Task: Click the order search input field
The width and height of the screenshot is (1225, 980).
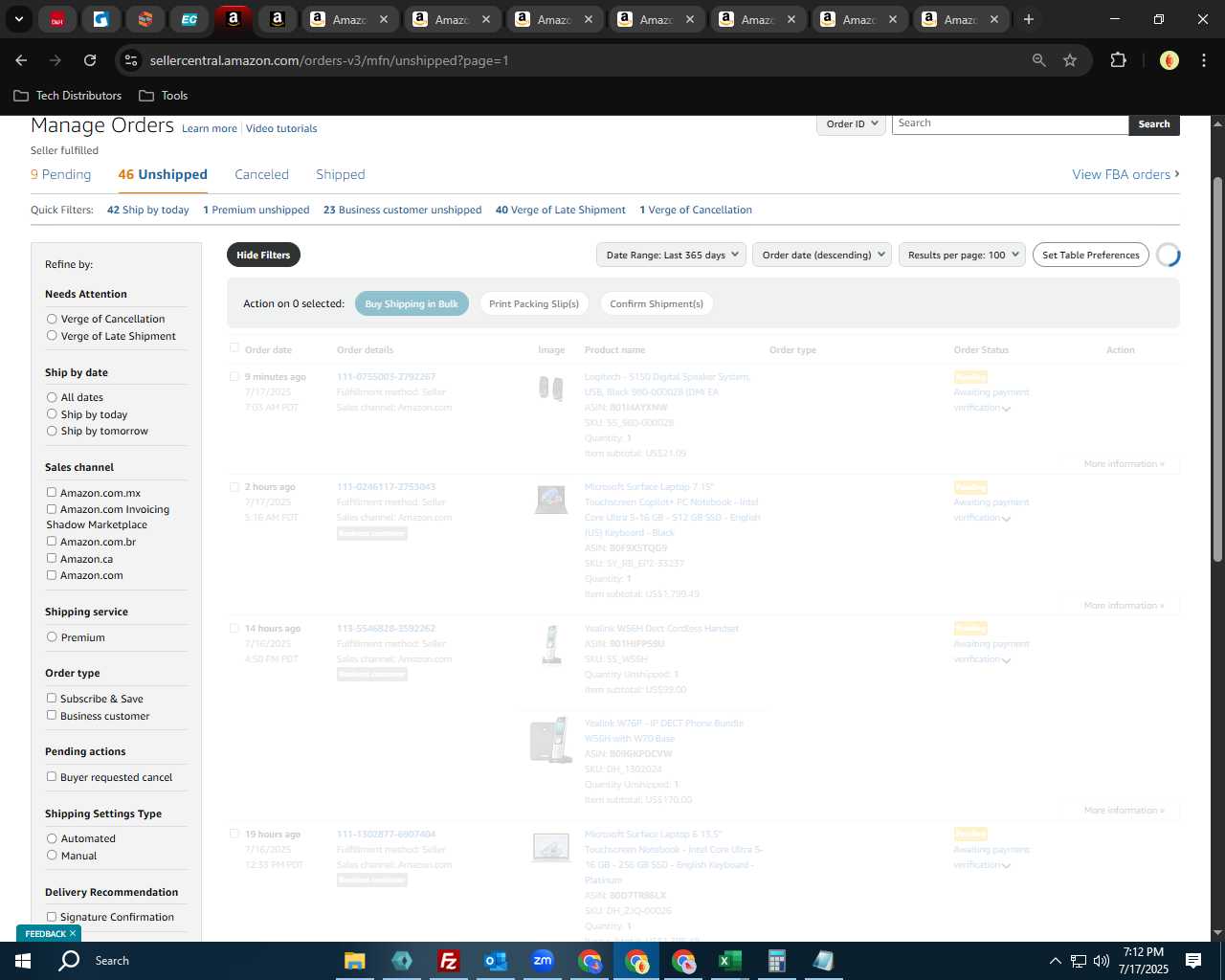Action: [x=1010, y=123]
